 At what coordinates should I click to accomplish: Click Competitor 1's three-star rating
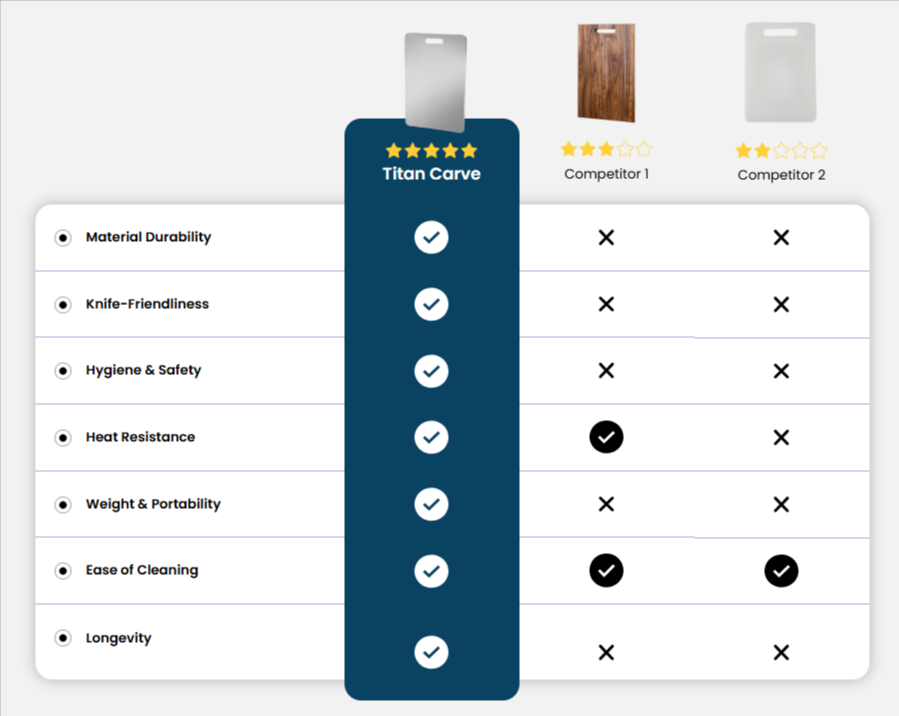tap(606, 150)
